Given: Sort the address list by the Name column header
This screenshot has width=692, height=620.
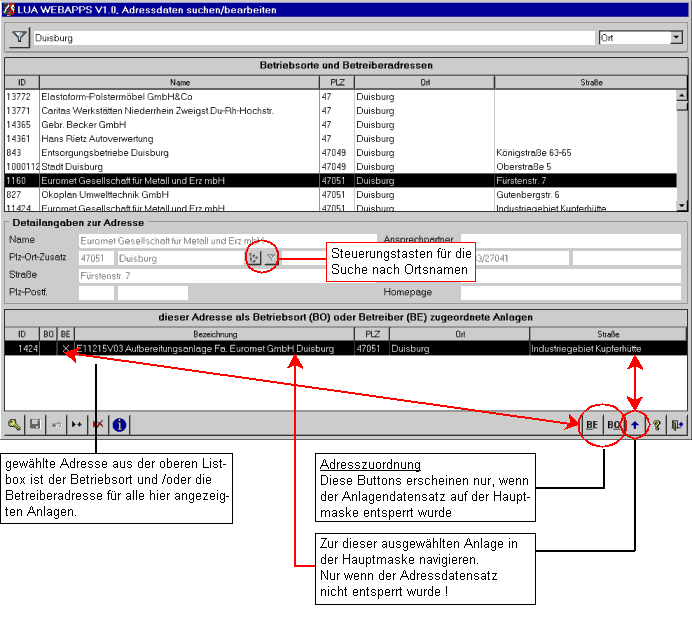Looking at the screenshot, I should pyautogui.click(x=179, y=82).
